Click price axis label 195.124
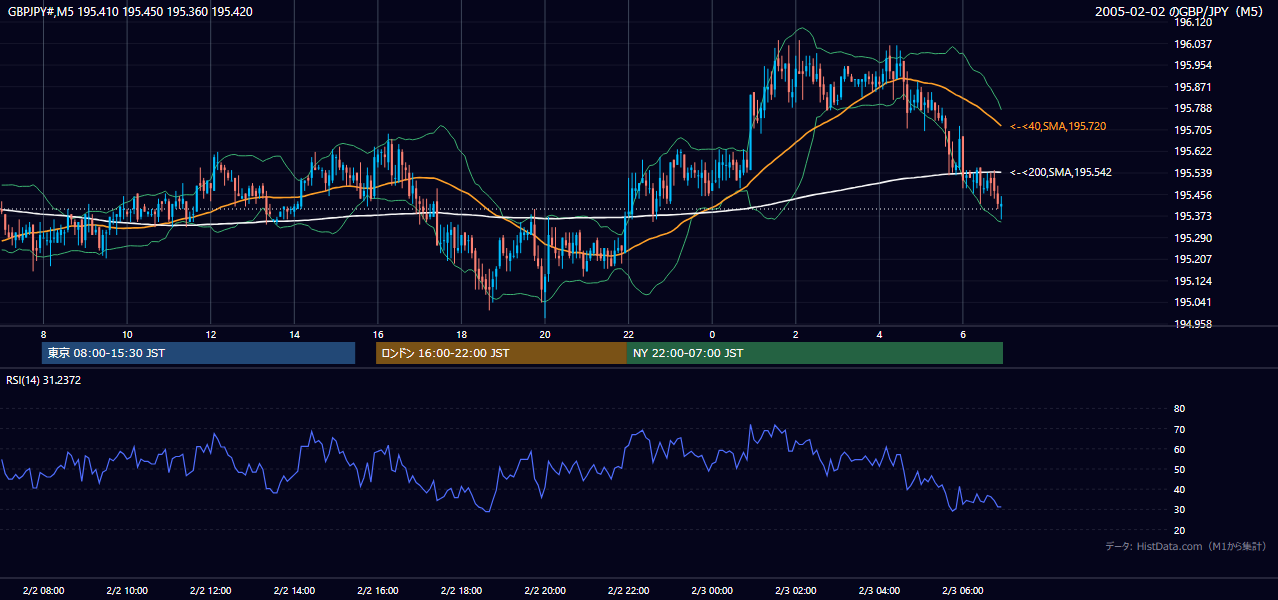This screenshot has height=600, width=1278. click(x=1192, y=281)
